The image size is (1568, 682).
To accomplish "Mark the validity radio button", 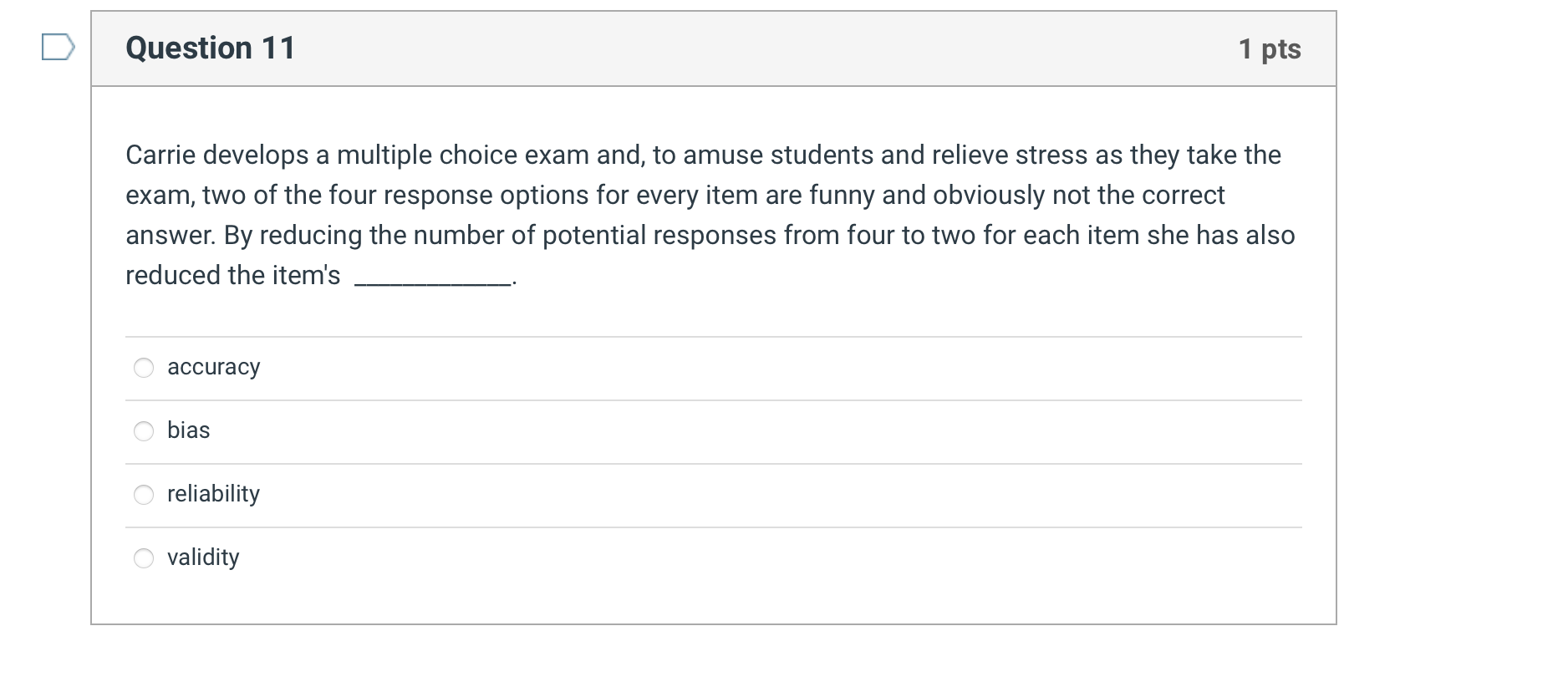I will tap(144, 558).
